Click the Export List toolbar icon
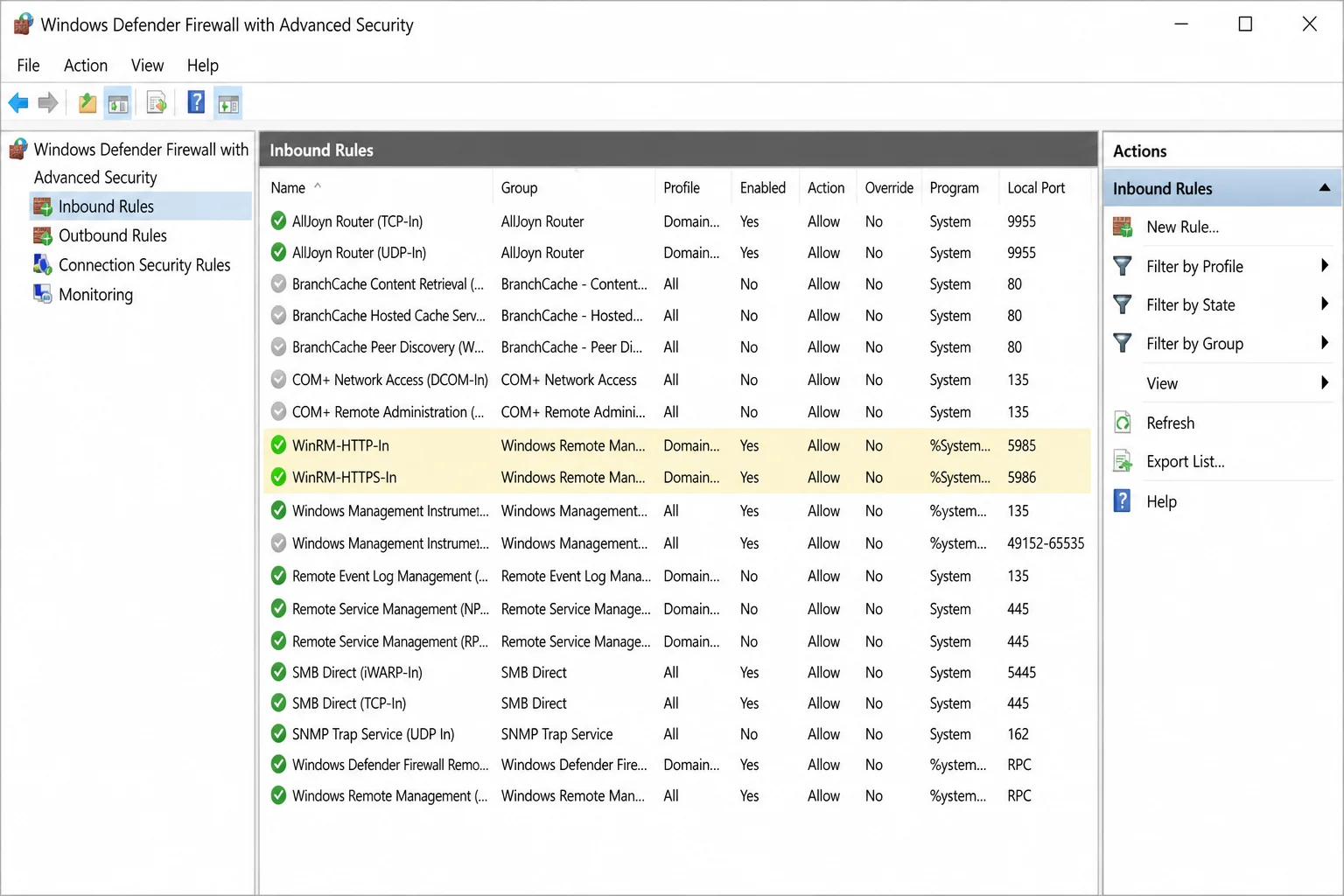The height and width of the screenshot is (896, 1344). pos(157,103)
